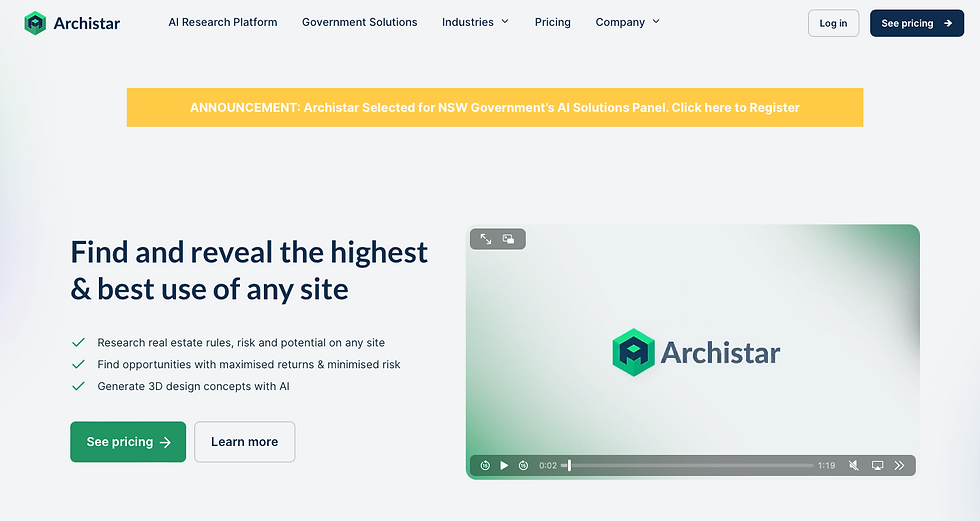Click the checkmark beside 'Research real estate rules'

pos(78,342)
